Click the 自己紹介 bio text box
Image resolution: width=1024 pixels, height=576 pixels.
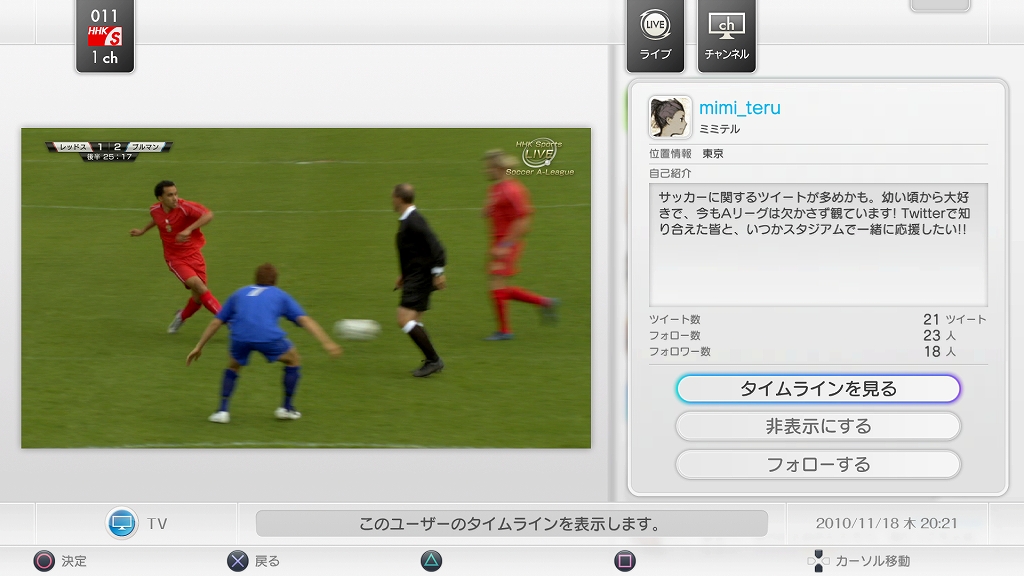coord(818,244)
